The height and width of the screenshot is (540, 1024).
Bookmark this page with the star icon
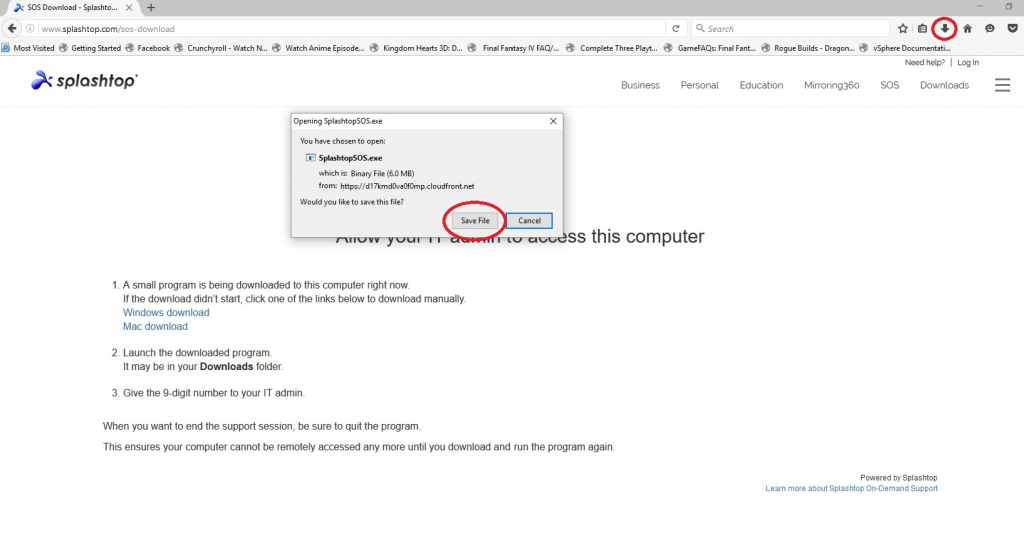[903, 29]
